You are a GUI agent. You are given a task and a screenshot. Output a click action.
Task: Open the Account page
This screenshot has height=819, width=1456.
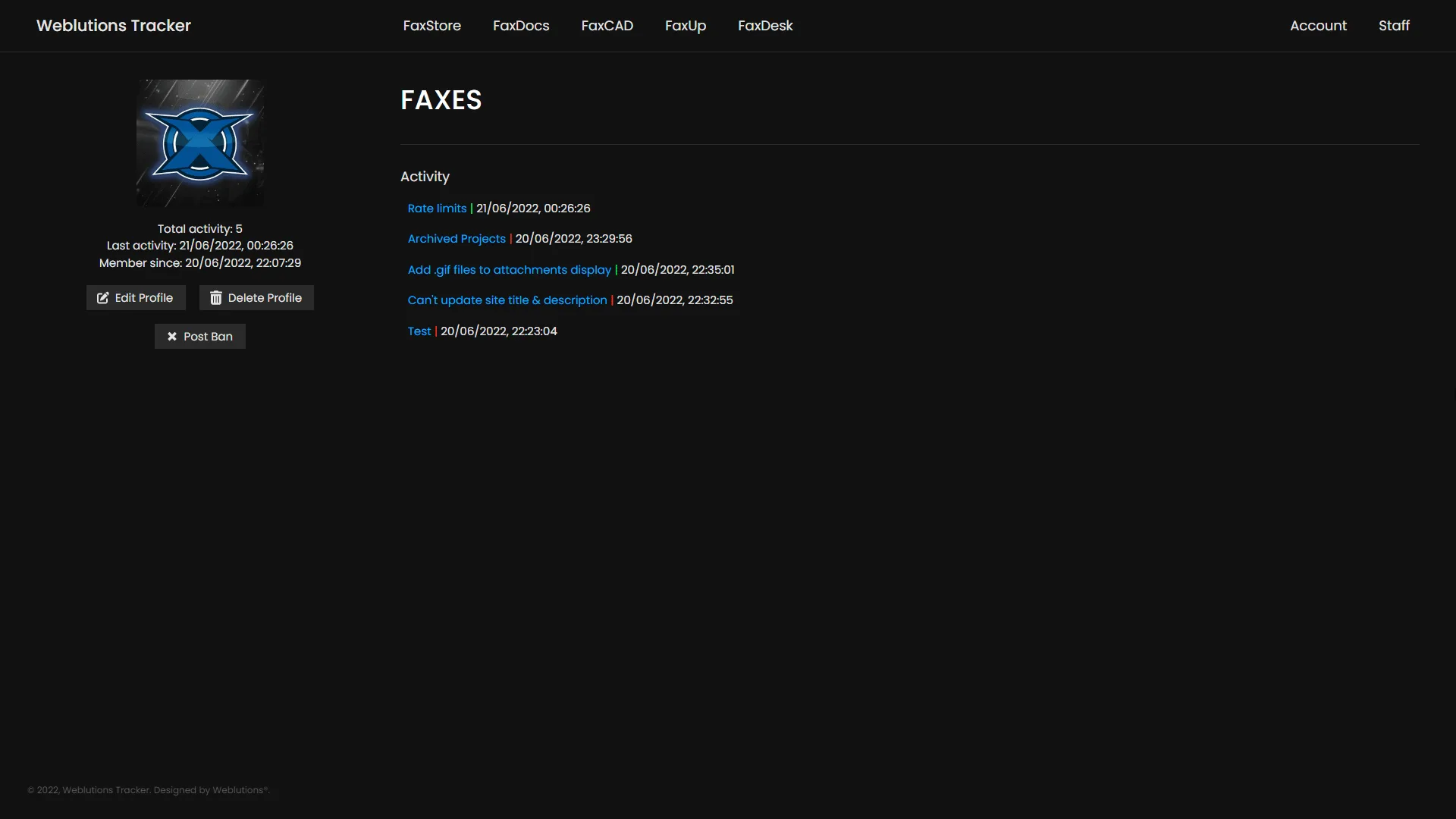pos(1318,25)
